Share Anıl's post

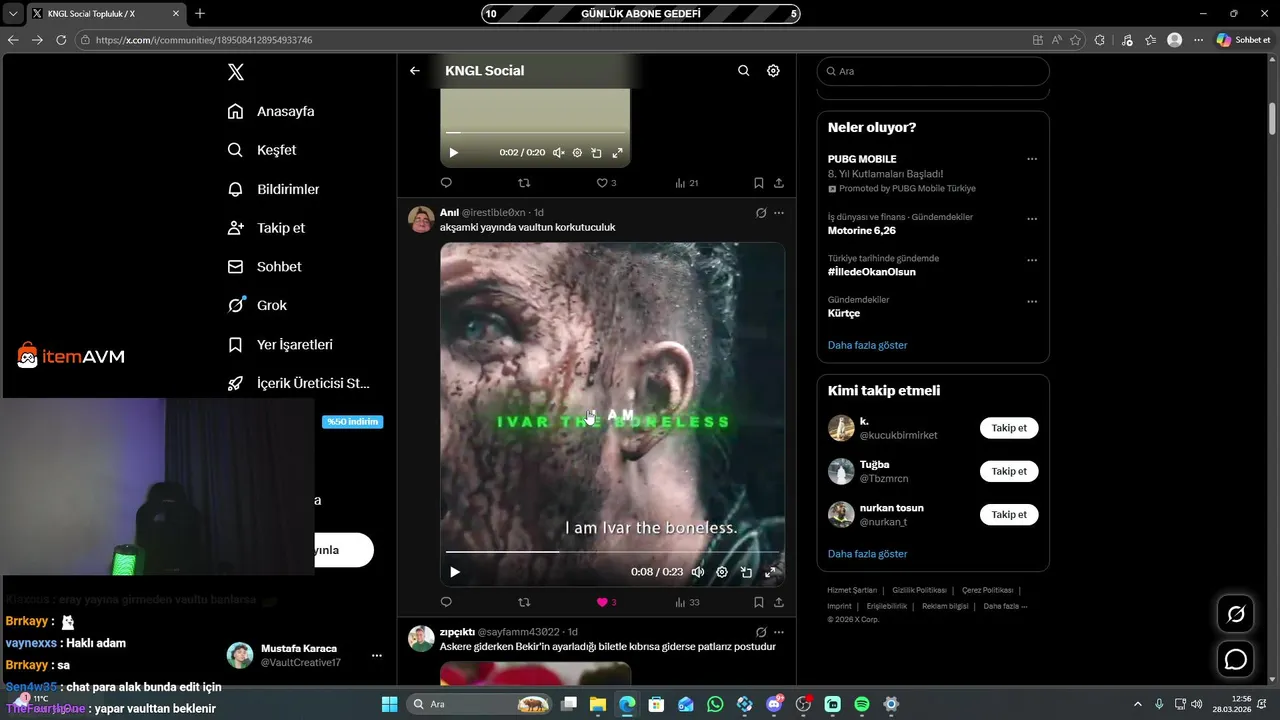coord(779,602)
